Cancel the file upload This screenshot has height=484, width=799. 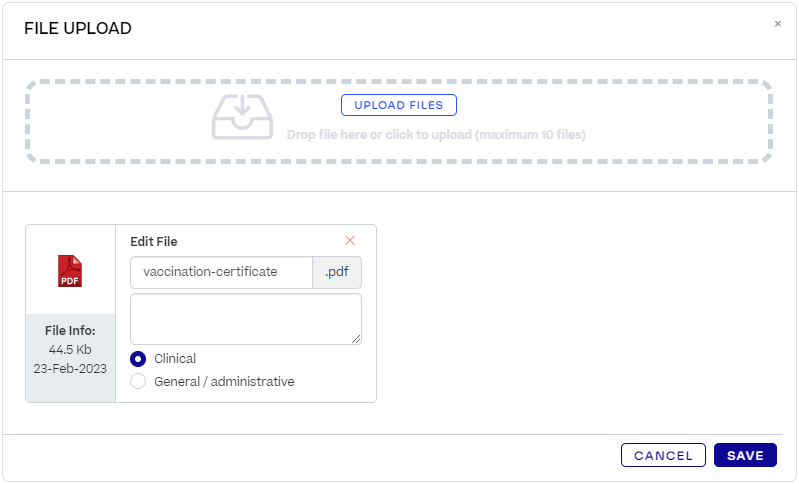pyautogui.click(x=663, y=455)
